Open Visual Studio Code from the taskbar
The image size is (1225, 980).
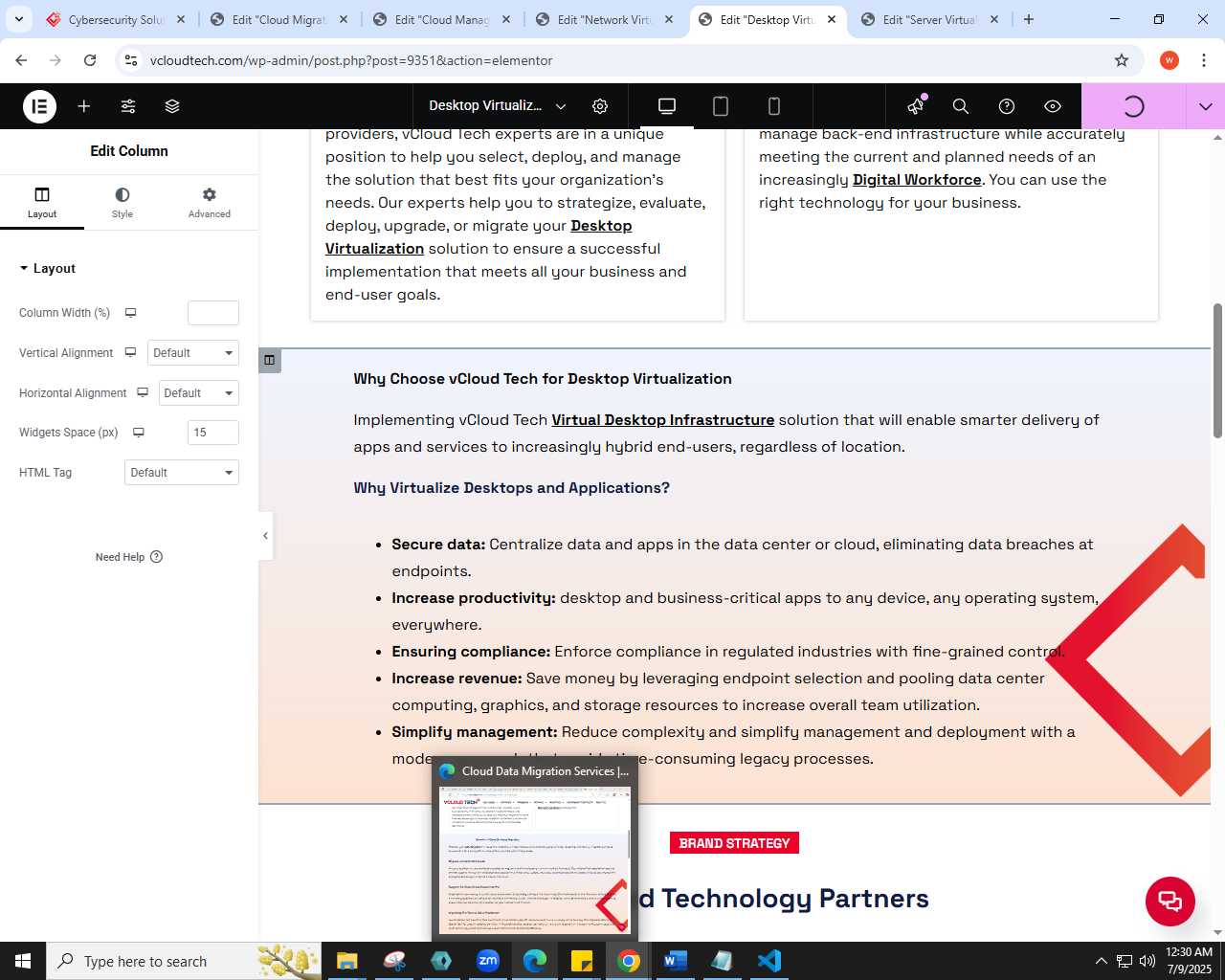click(x=768, y=961)
